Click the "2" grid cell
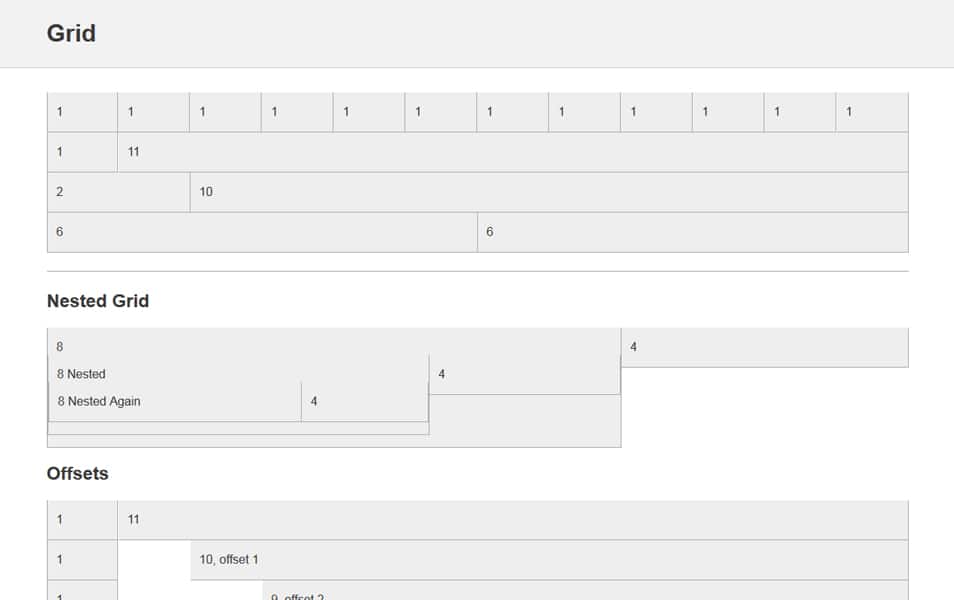This screenshot has width=954, height=600. [118, 192]
